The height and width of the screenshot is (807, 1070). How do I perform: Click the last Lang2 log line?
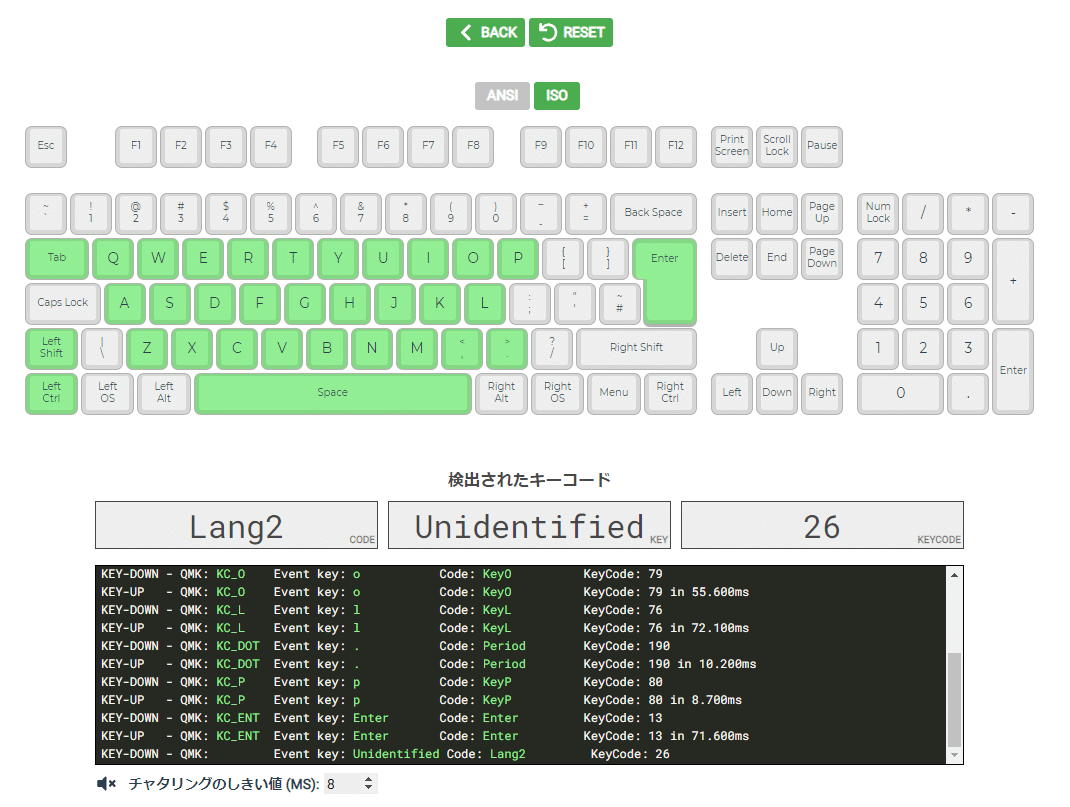point(386,754)
